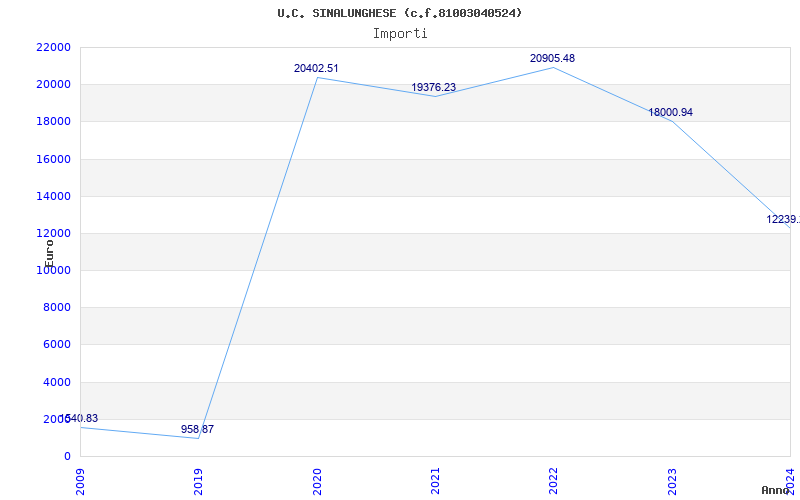
Task: Click the 2022 x-axis year label
Action: [554, 481]
